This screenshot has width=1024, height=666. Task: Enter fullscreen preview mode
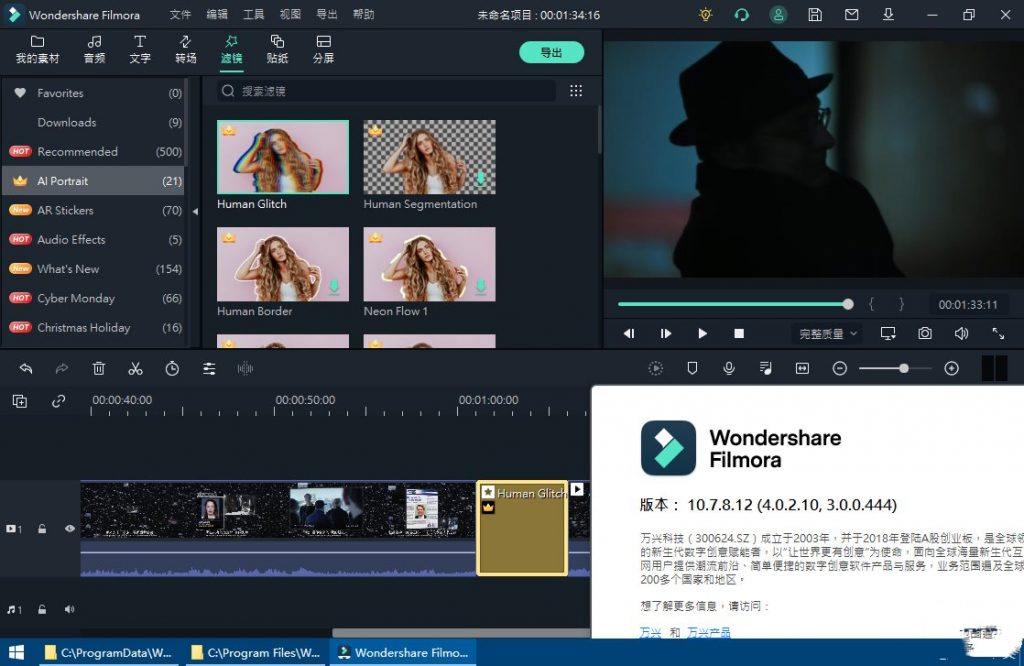(998, 334)
